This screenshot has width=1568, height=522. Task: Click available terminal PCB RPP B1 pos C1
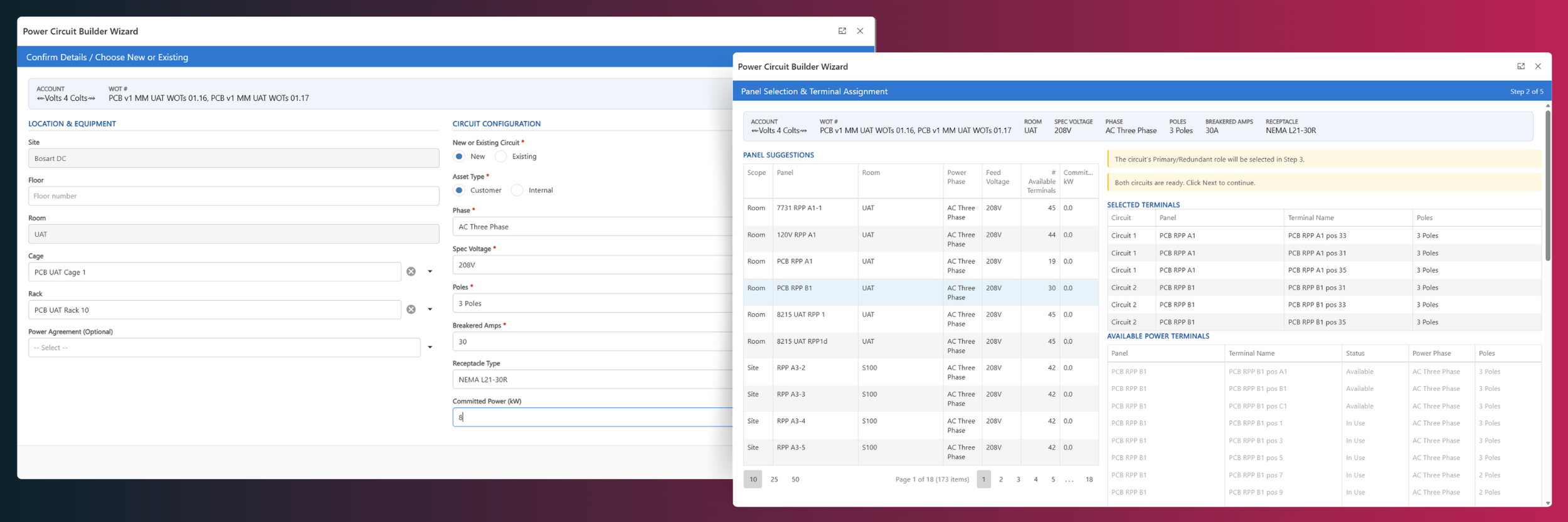[x=1324, y=406]
